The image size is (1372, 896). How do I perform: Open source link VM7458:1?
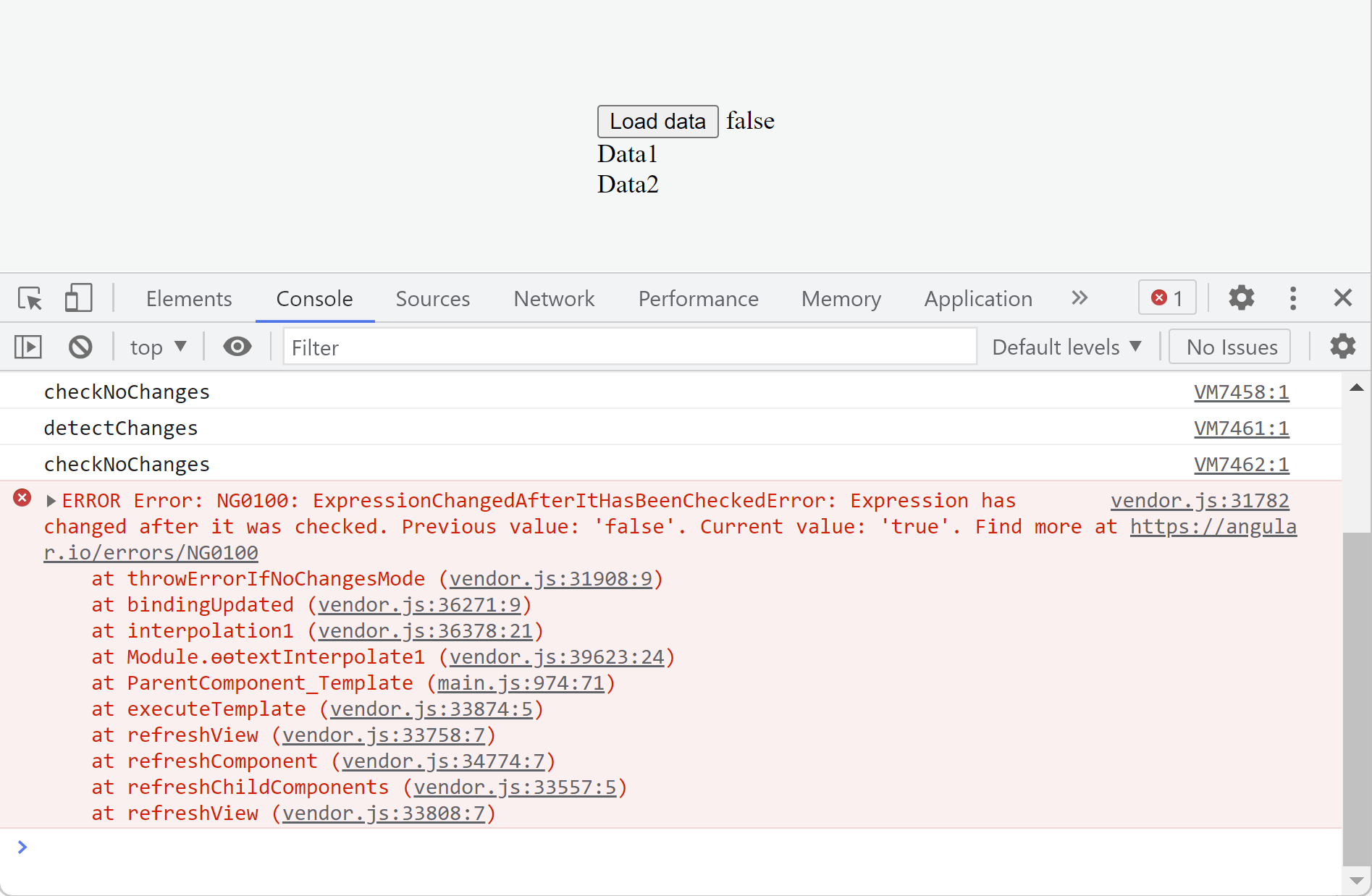1242,392
